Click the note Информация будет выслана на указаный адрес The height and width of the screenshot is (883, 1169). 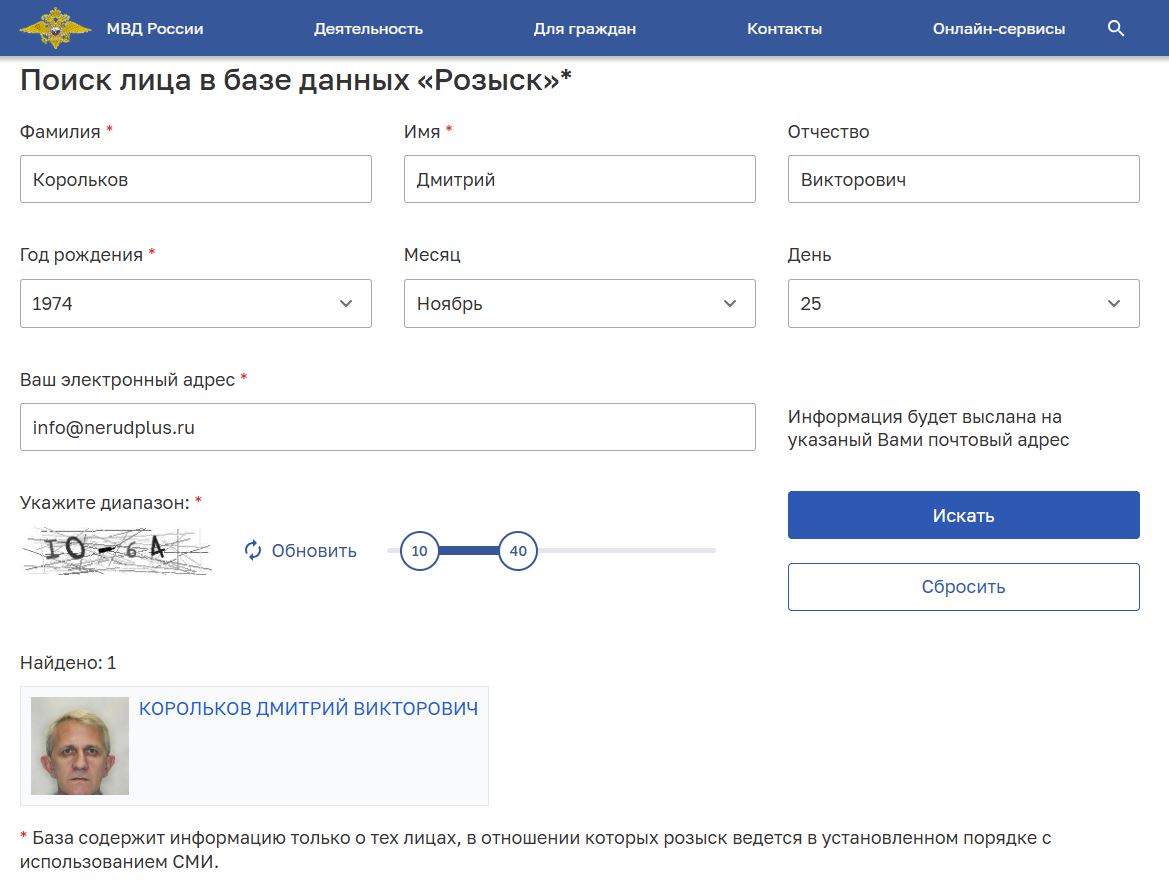[x=928, y=428]
